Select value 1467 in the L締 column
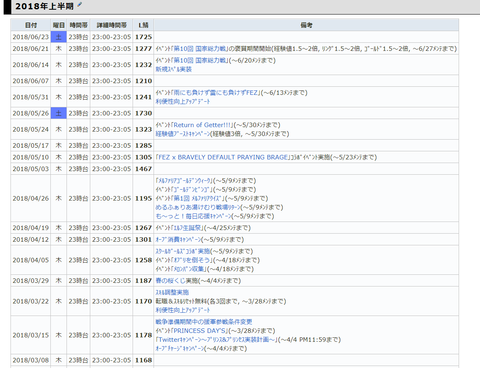Viewport: 480px width, 368px height. (143, 169)
